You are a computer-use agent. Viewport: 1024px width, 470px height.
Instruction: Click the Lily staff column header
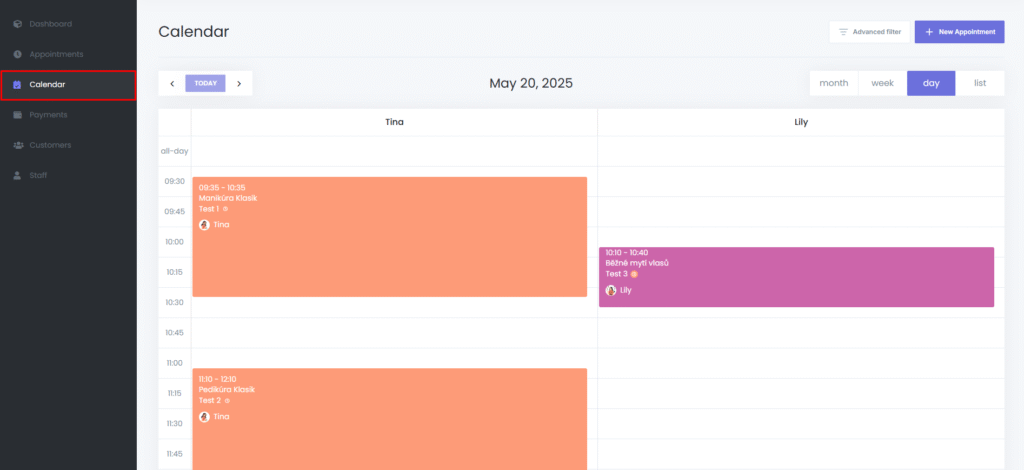[800, 122]
